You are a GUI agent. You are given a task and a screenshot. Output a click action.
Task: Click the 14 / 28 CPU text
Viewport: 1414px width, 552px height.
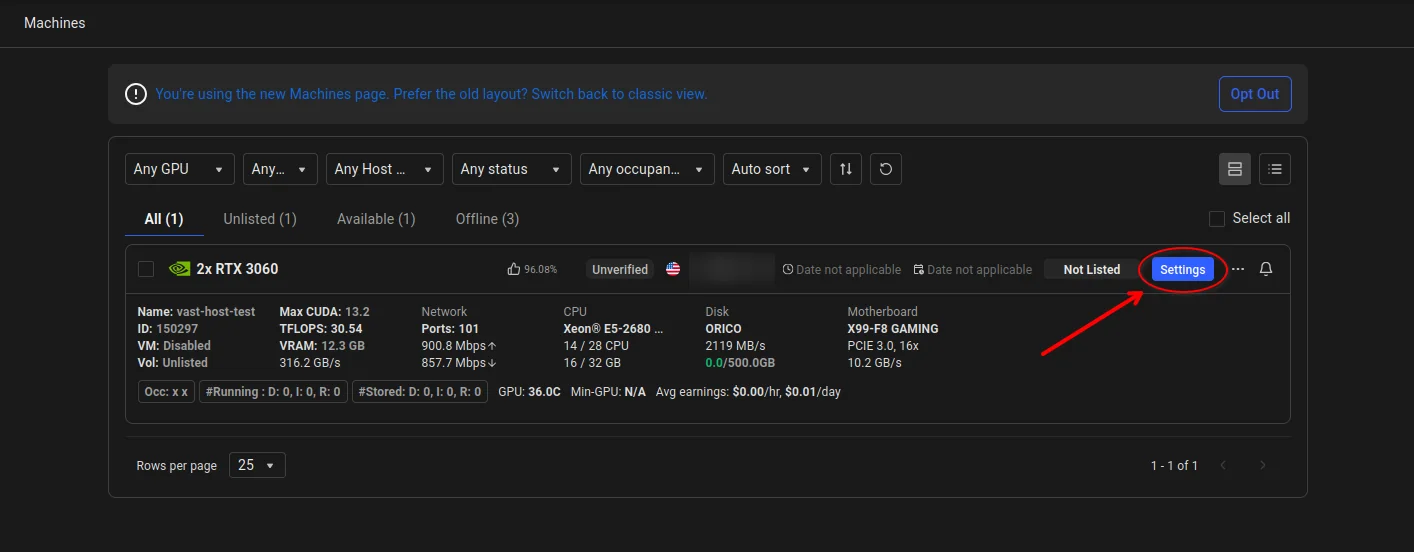[595, 345]
